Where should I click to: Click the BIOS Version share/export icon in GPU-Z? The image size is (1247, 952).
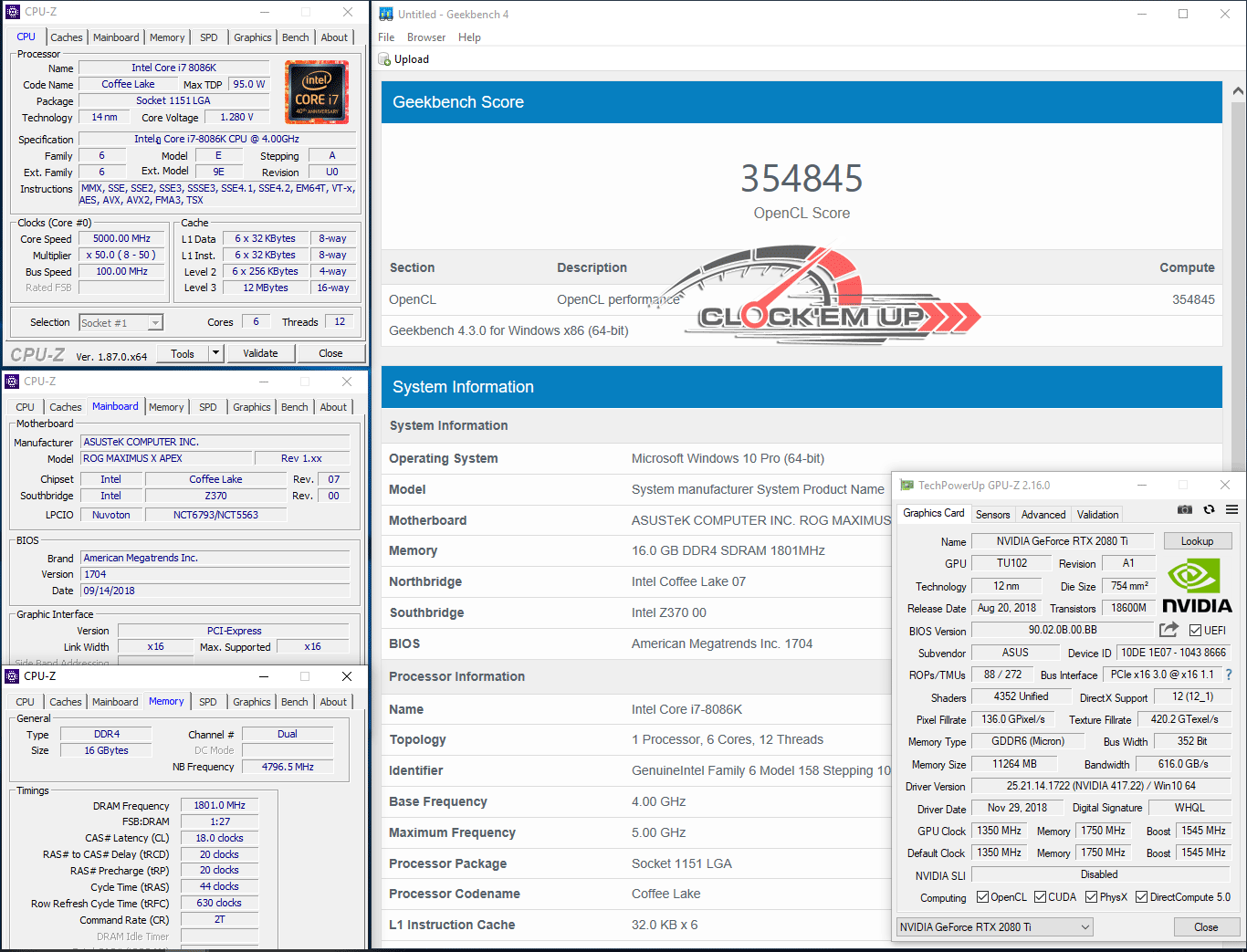click(1168, 630)
